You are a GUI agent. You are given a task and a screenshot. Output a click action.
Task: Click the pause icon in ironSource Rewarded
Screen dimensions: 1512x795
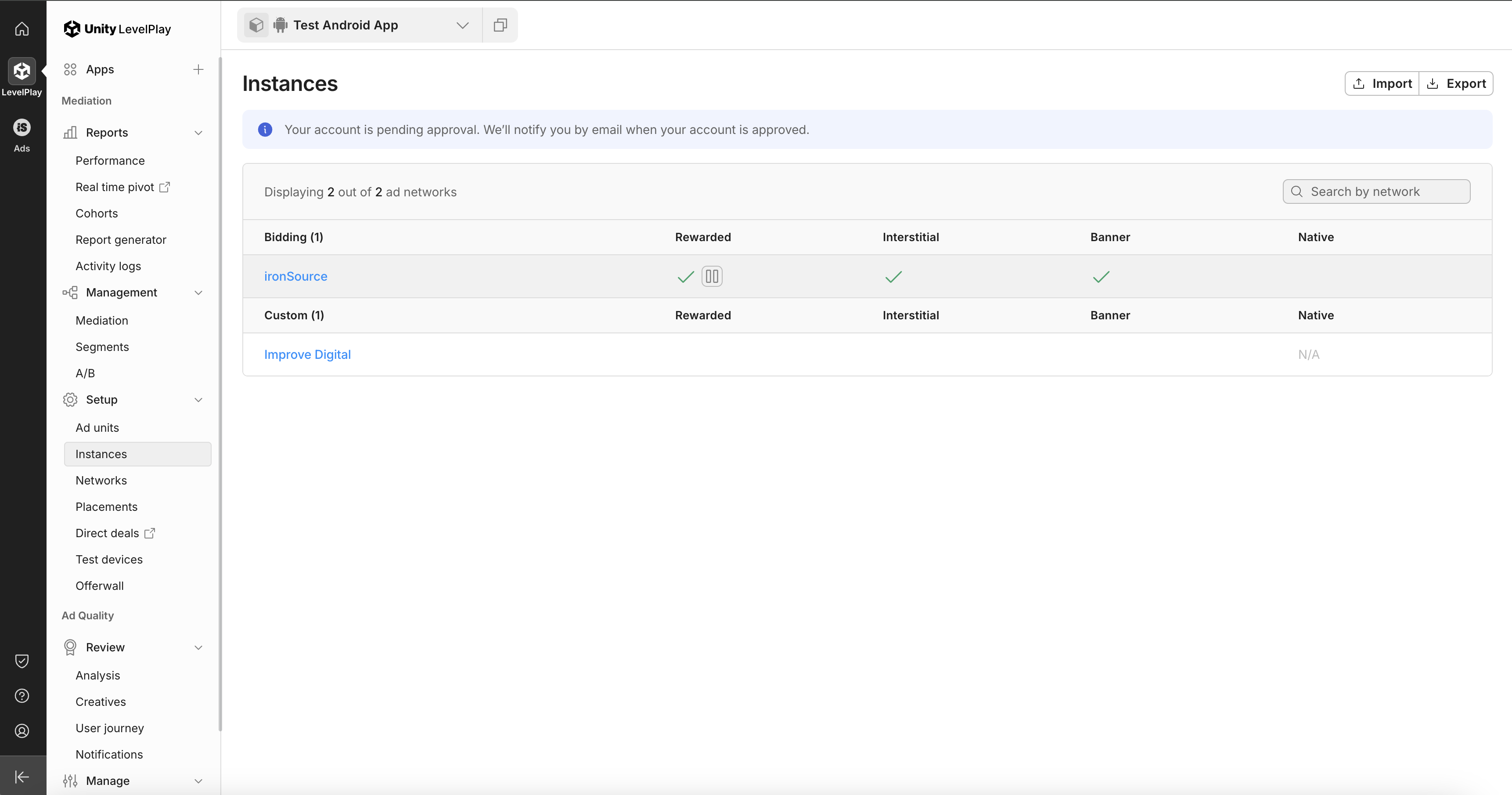(712, 277)
